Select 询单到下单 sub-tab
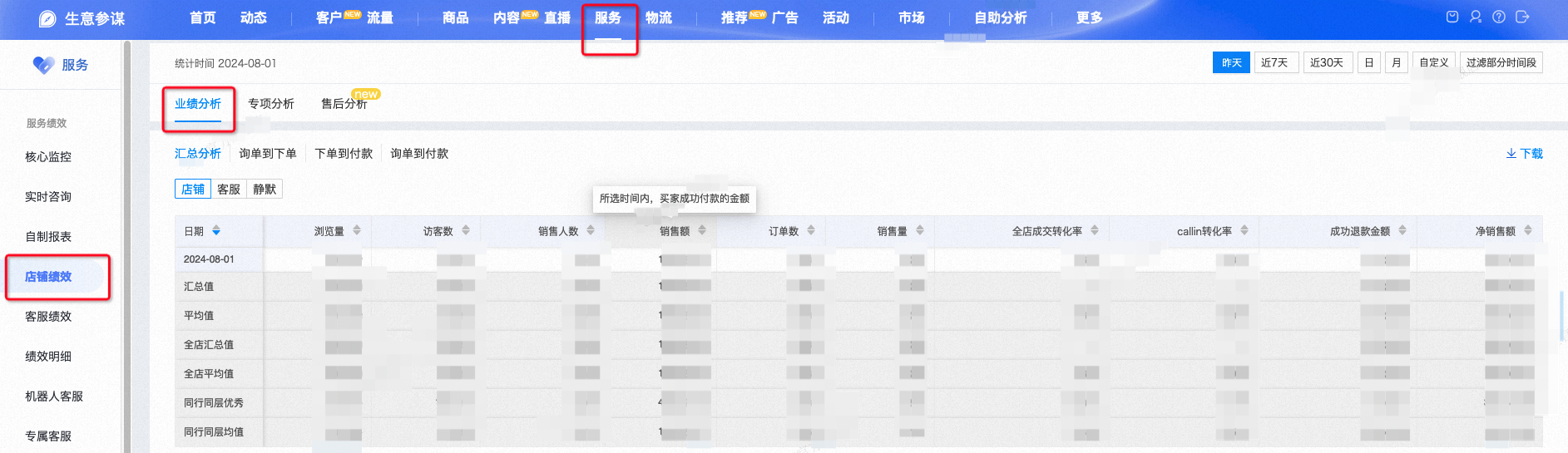The image size is (1568, 453). (268, 154)
